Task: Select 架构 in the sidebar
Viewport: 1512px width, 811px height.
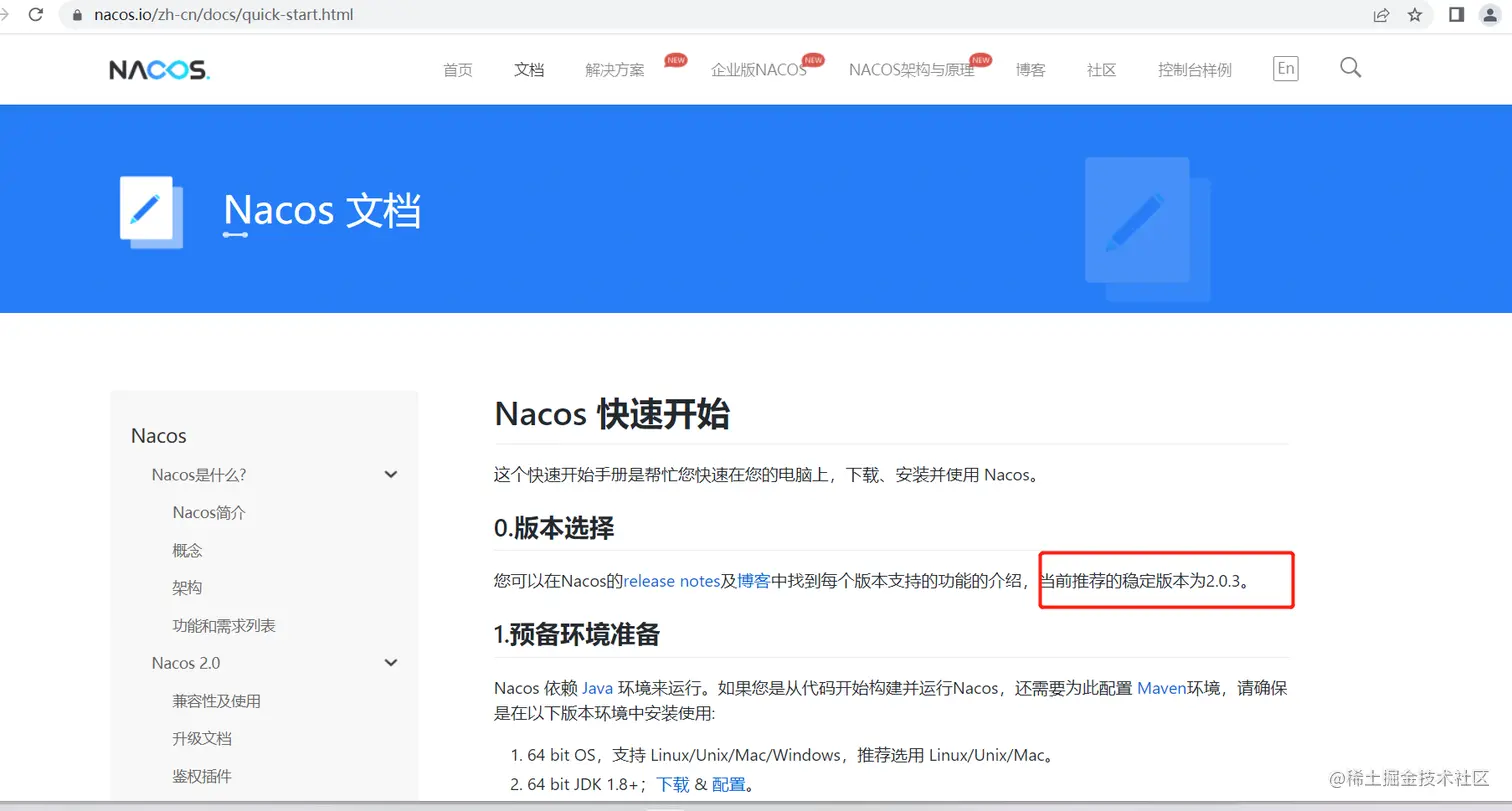Action: pyautogui.click(x=187, y=588)
